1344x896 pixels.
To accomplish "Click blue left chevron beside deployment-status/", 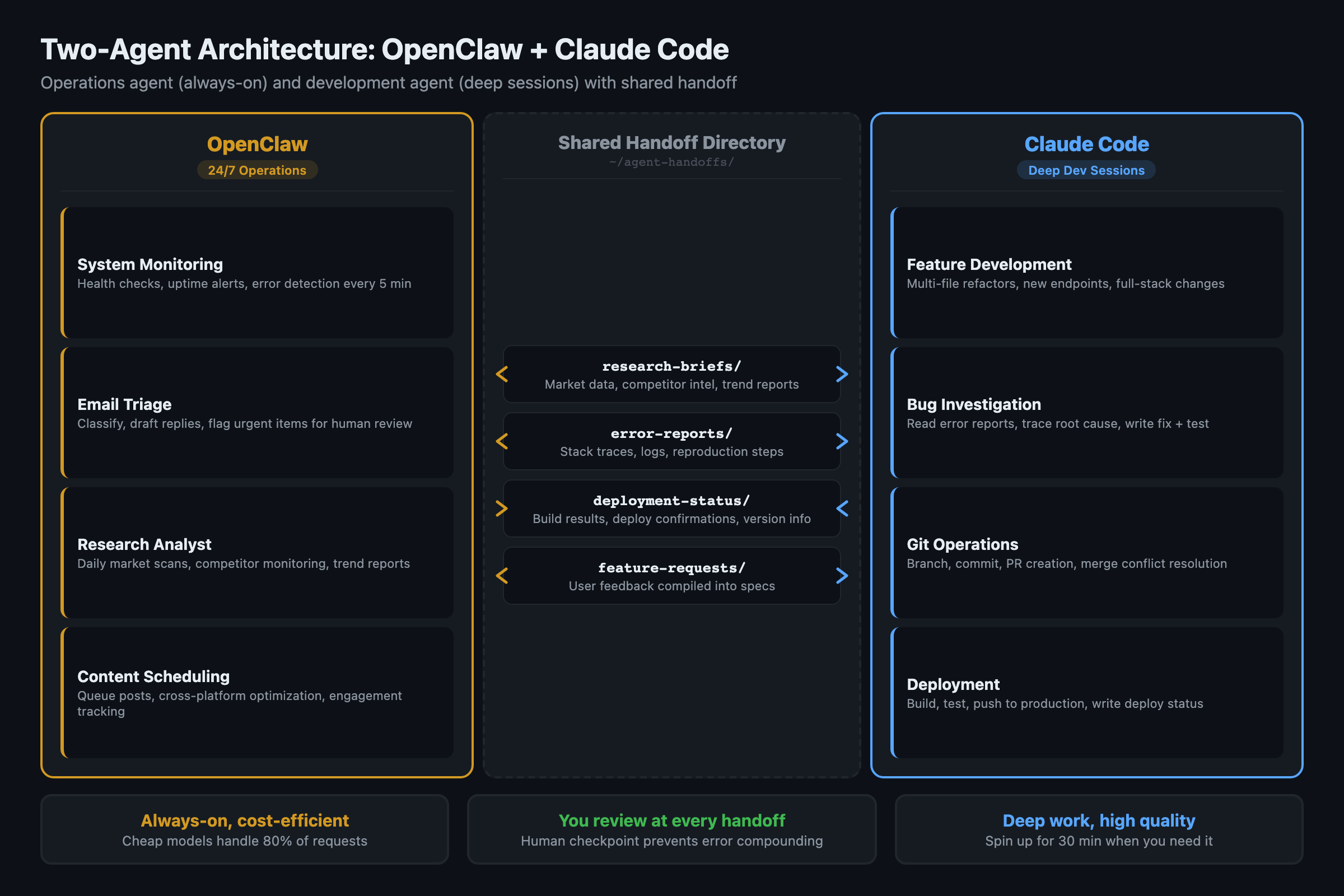I will 842,508.
